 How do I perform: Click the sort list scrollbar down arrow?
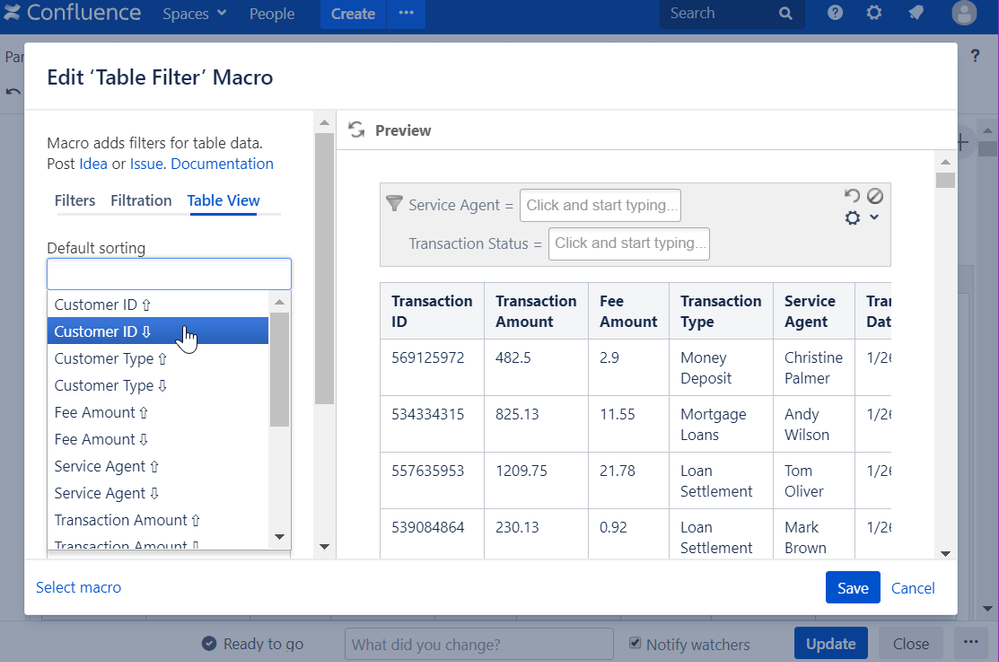[x=280, y=536]
